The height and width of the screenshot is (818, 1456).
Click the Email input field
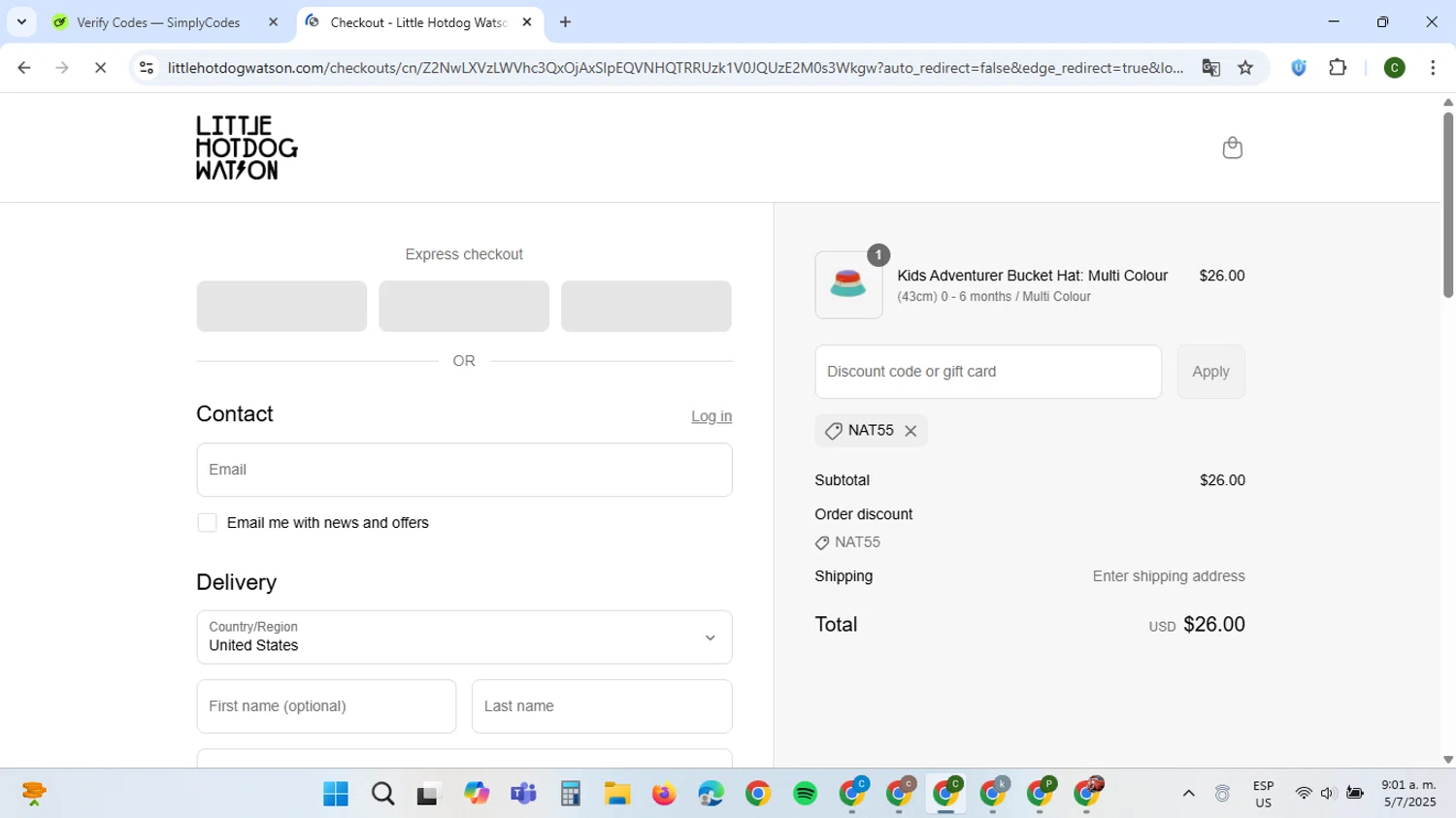tap(464, 470)
